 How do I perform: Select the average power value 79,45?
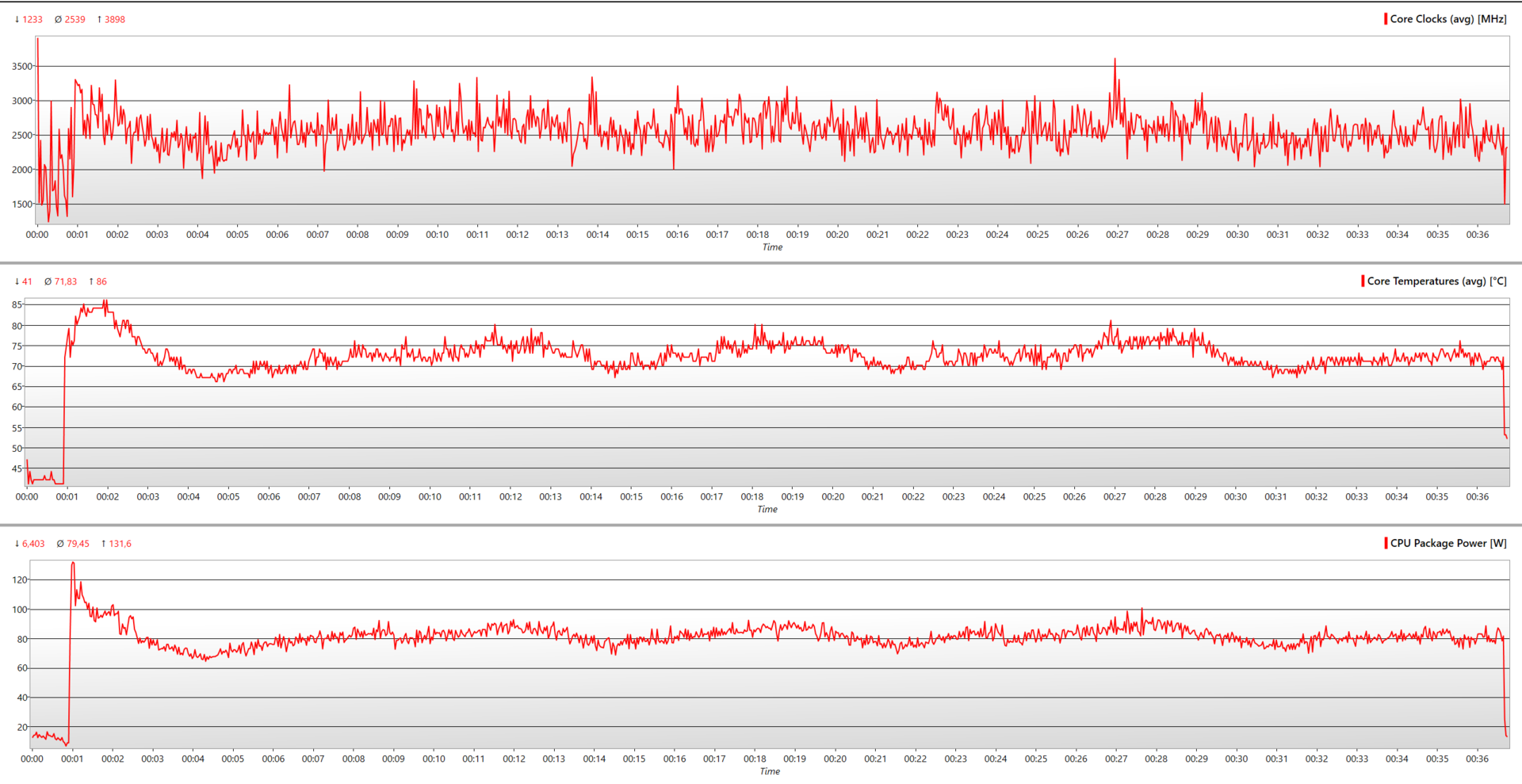[78, 544]
